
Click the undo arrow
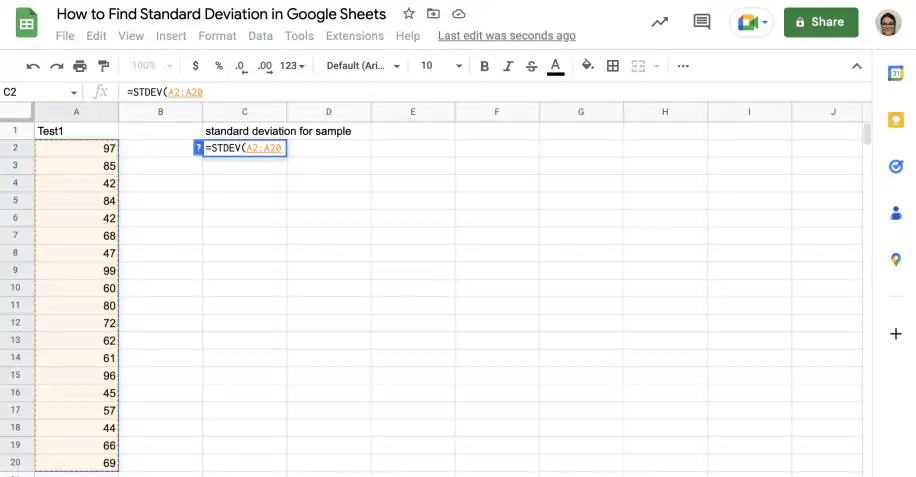pos(33,66)
